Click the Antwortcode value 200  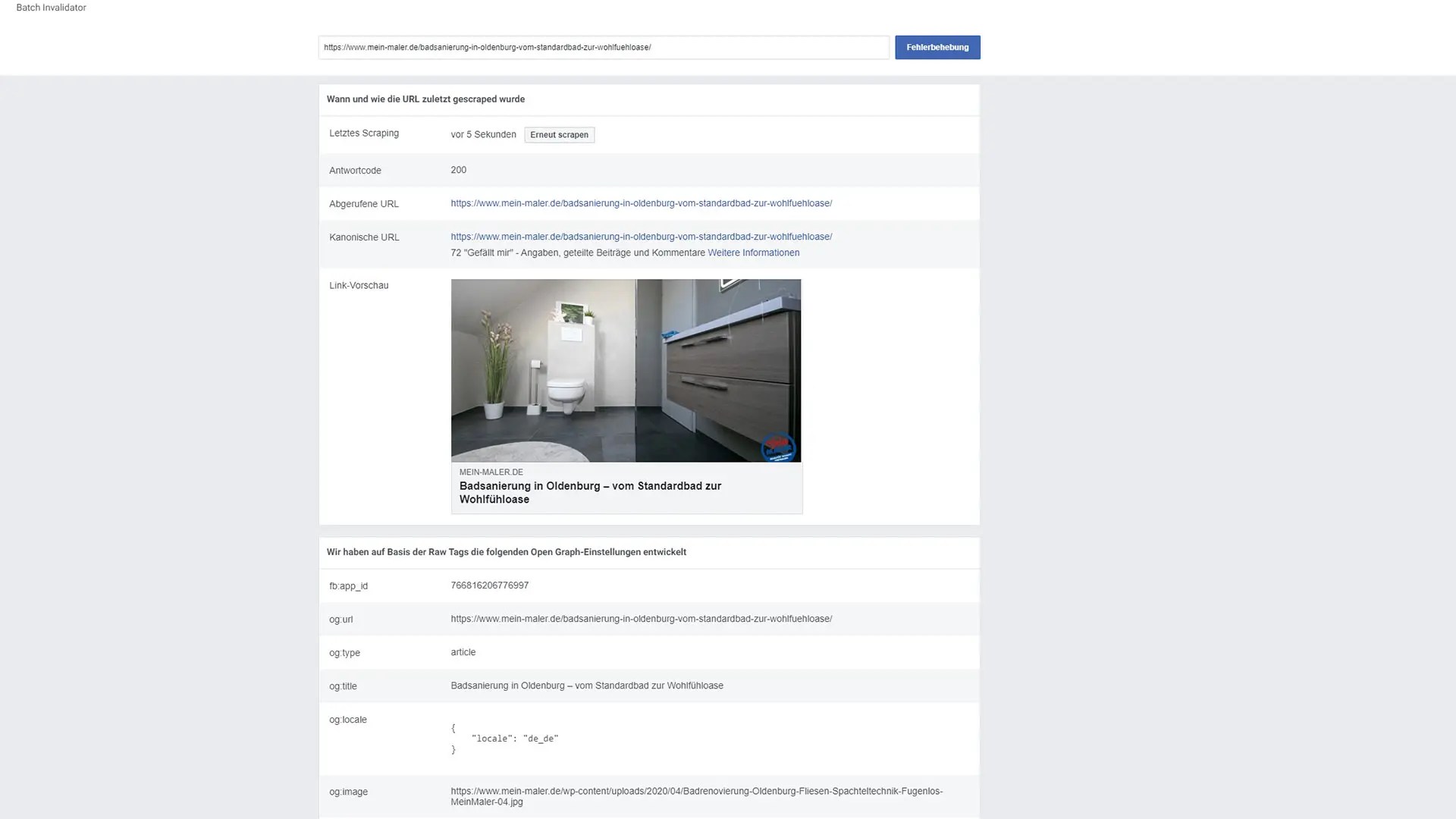pos(458,170)
